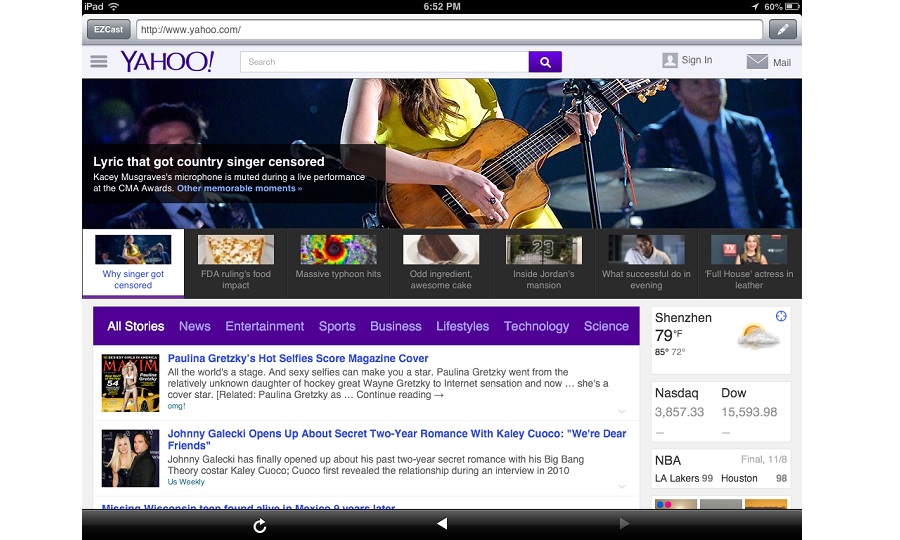Click the LA Lakers 99 score
The width and height of the screenshot is (900, 540).
(x=684, y=478)
